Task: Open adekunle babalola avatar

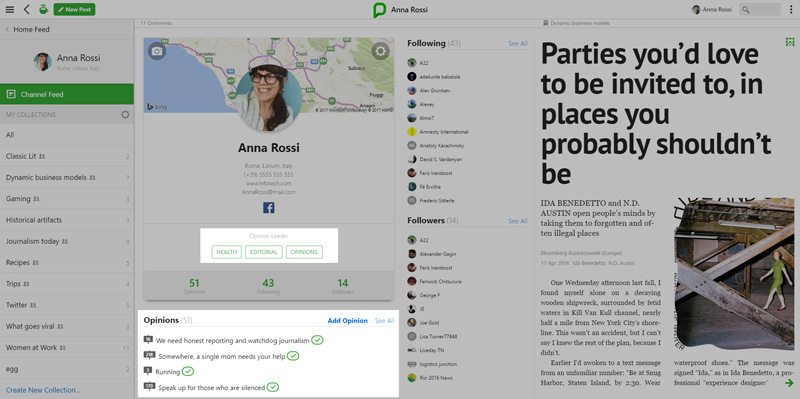Action: 412,77
